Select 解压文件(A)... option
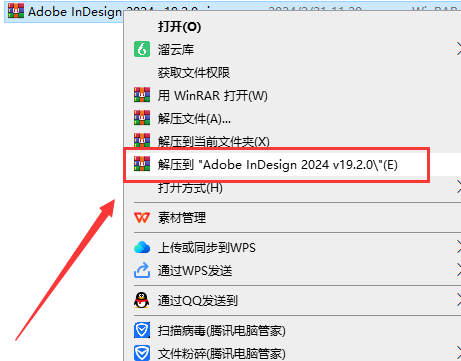Screen dimensions: 461x361 [x=194, y=118]
